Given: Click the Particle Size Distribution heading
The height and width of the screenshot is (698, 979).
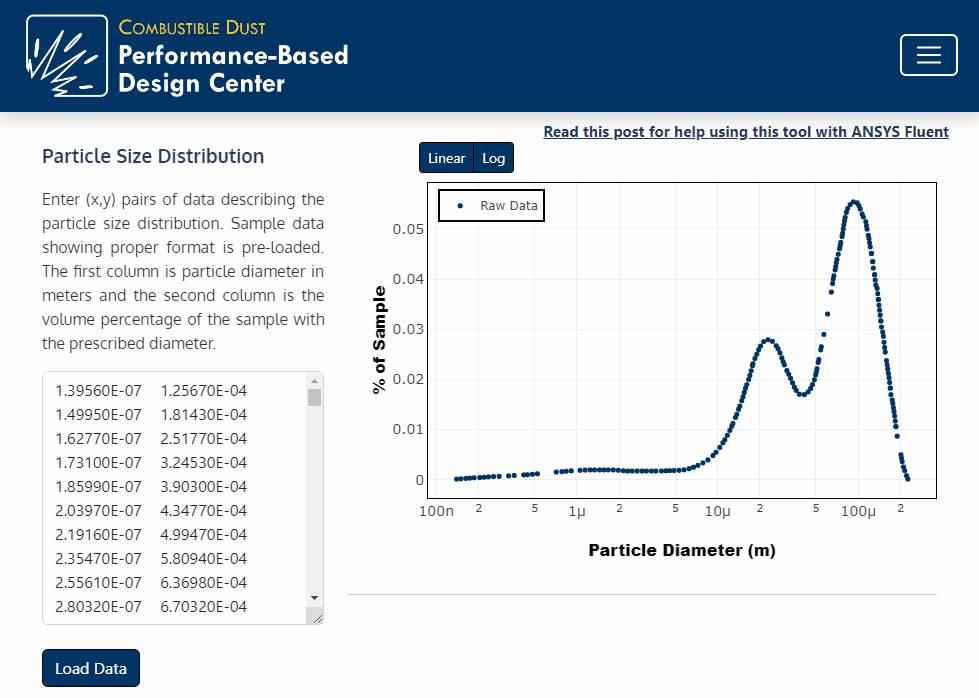Looking at the screenshot, I should [x=153, y=156].
